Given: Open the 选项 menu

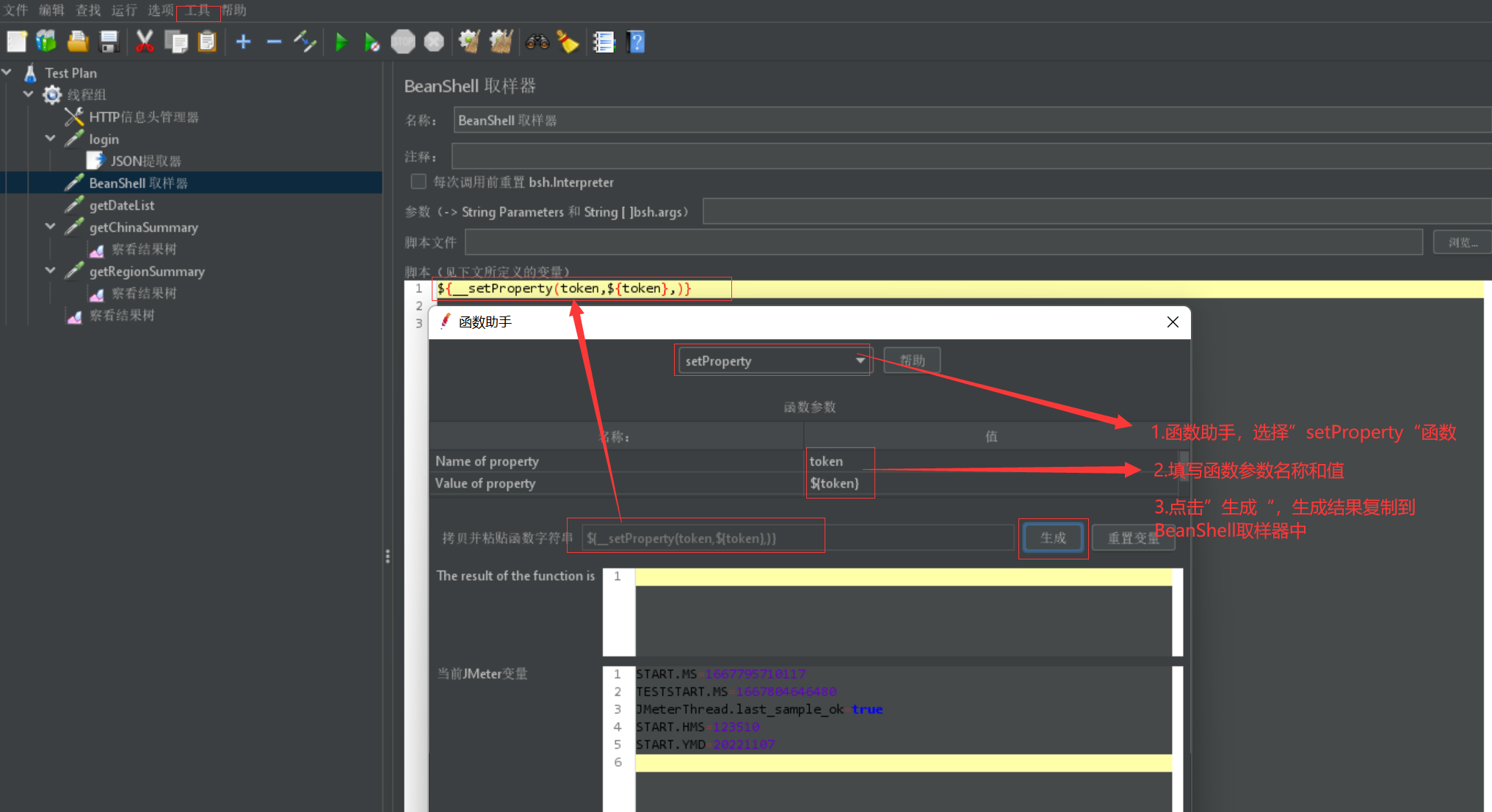Looking at the screenshot, I should (161, 10).
